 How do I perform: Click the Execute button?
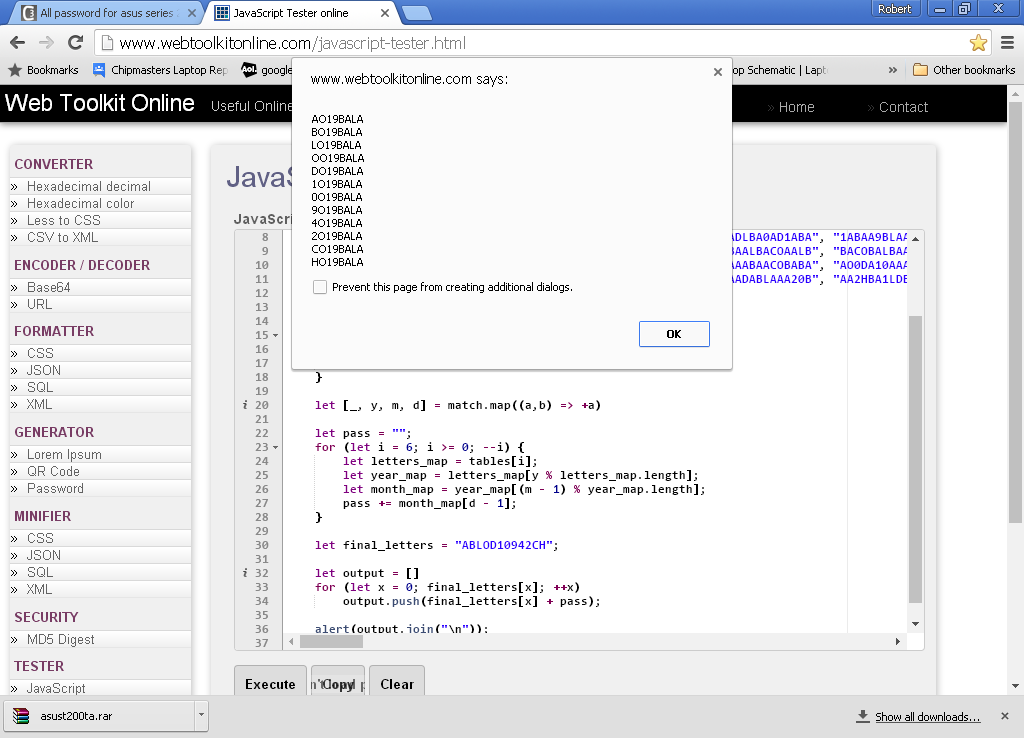(x=270, y=684)
